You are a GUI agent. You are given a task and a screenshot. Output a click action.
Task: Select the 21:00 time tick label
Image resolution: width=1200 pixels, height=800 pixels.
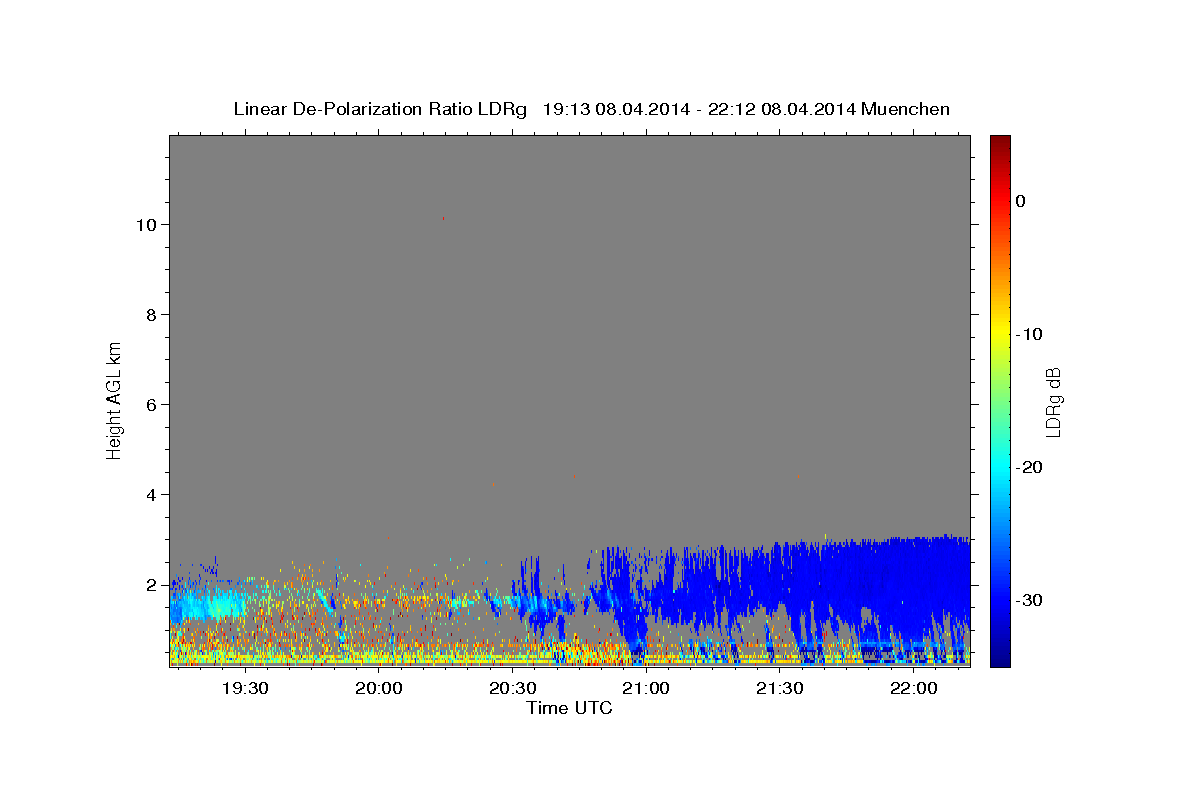coord(646,688)
